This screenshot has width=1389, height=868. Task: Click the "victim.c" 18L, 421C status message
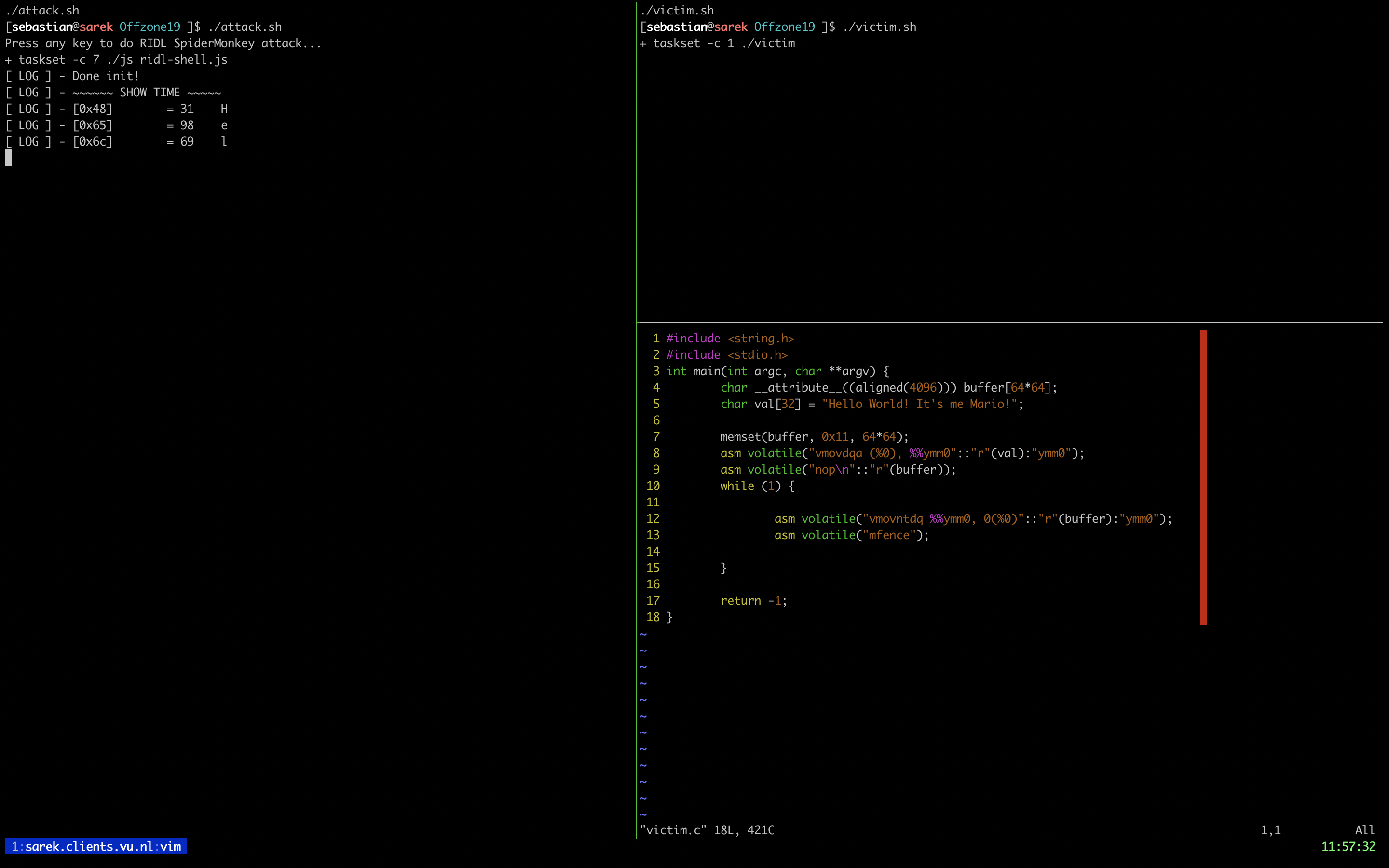tap(707, 830)
